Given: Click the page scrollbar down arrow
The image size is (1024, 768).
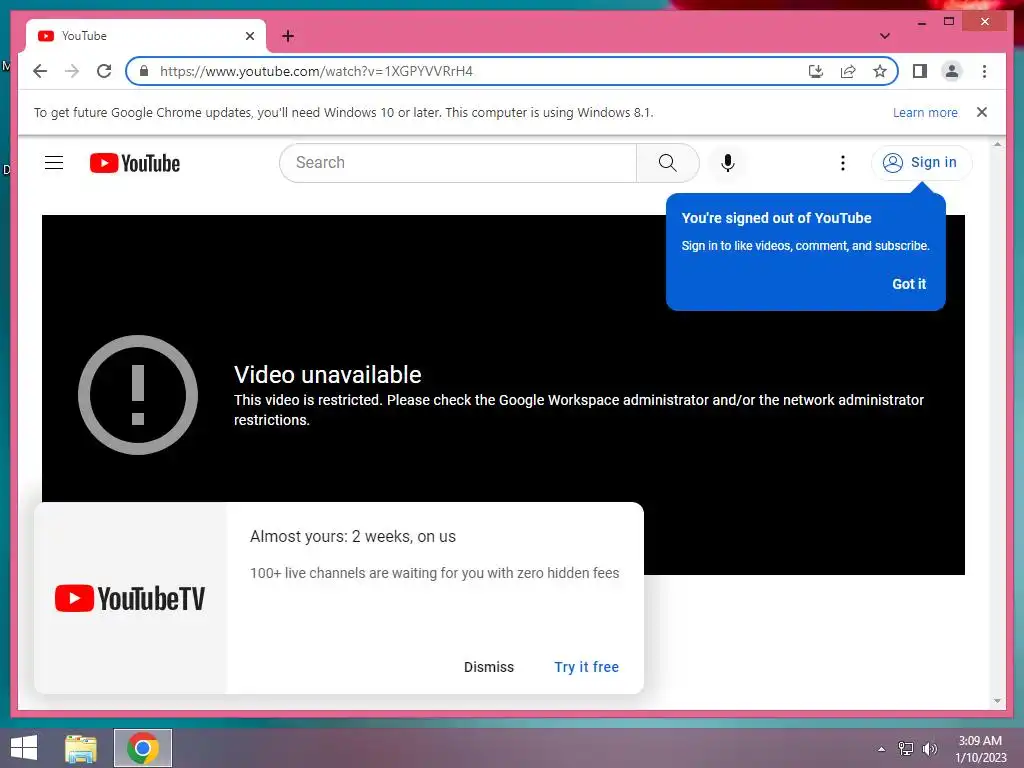Looking at the screenshot, I should point(997,701).
